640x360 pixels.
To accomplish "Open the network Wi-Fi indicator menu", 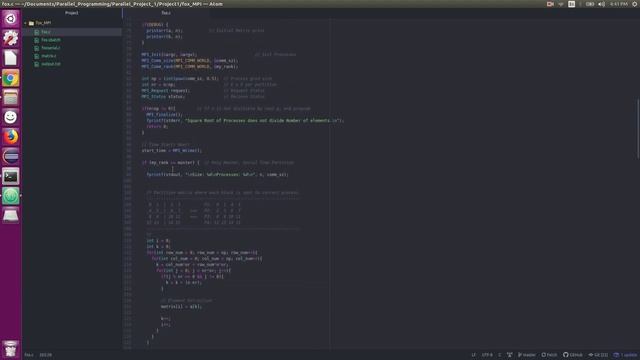I will (561, 4).
